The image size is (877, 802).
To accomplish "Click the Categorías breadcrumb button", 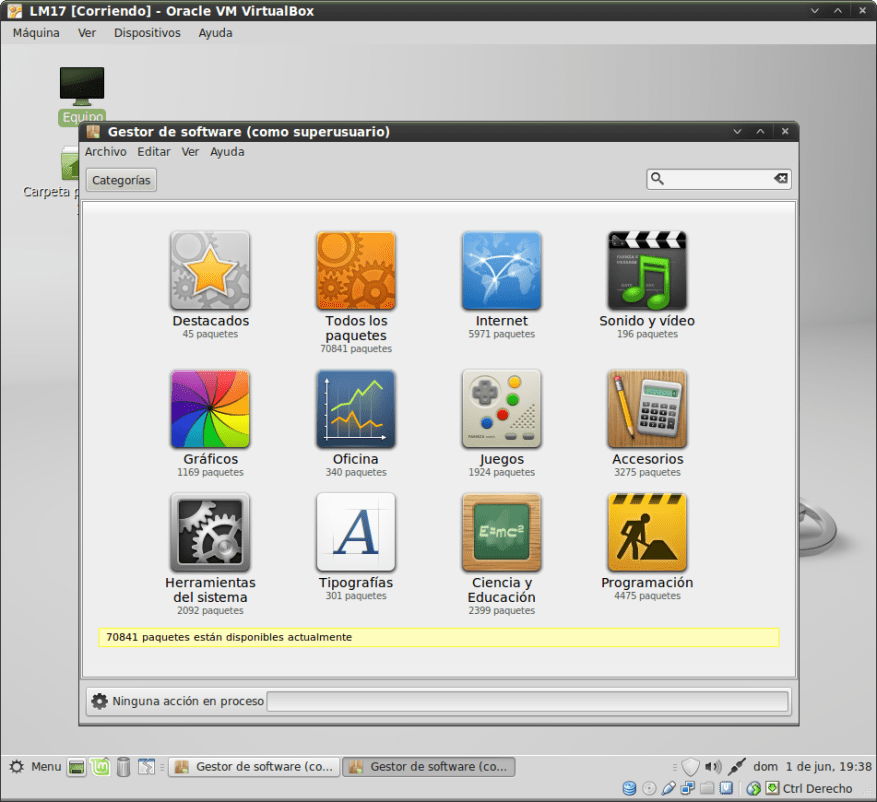I will coord(120,180).
